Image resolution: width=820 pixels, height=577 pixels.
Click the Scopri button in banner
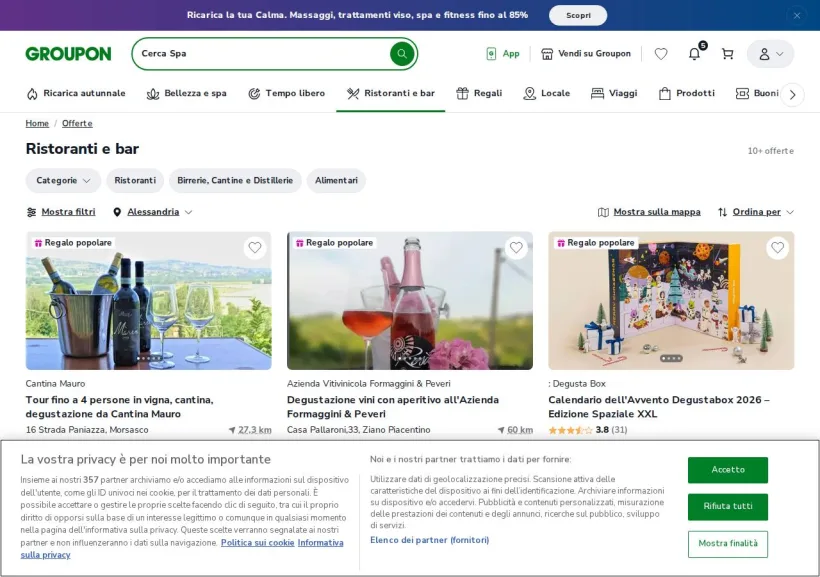[578, 15]
